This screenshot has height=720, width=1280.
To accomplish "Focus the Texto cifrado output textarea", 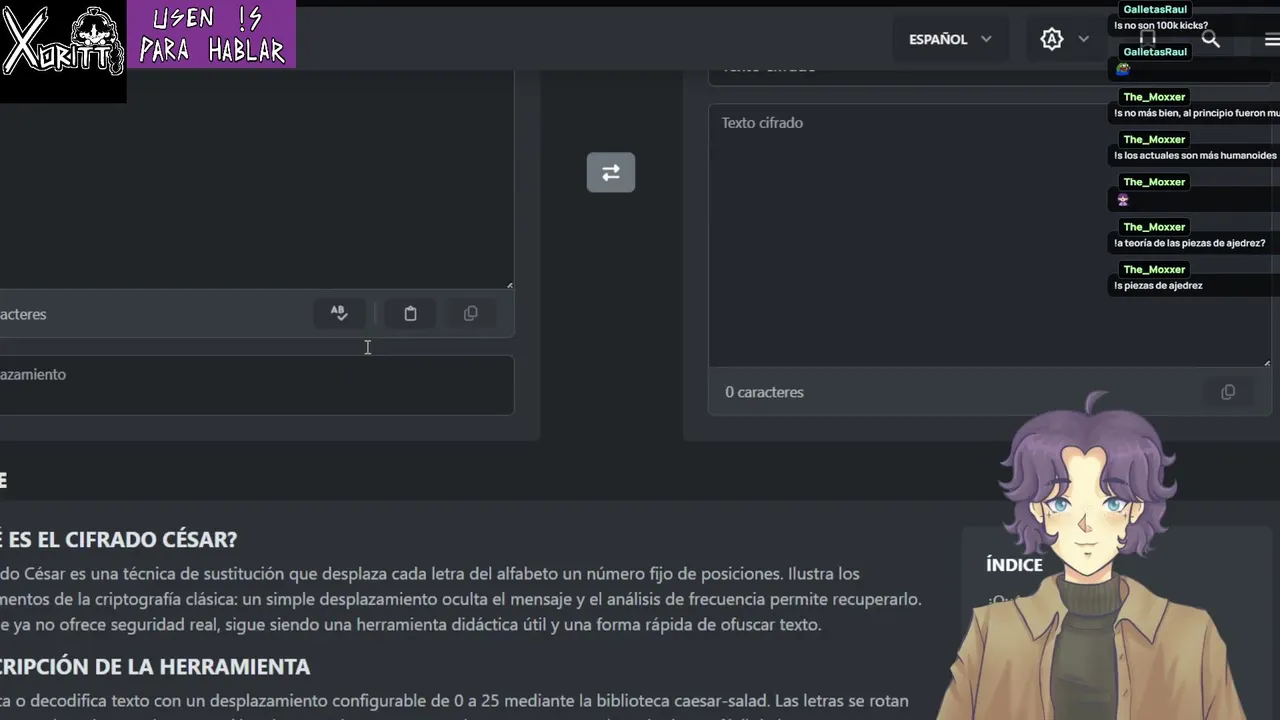I will point(990,235).
